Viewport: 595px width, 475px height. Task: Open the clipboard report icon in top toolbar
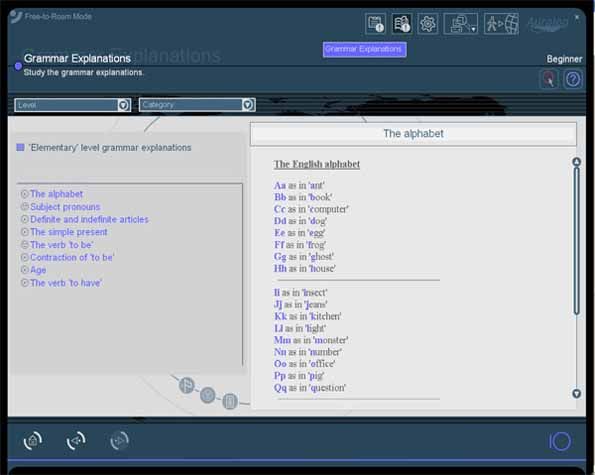pos(375,24)
